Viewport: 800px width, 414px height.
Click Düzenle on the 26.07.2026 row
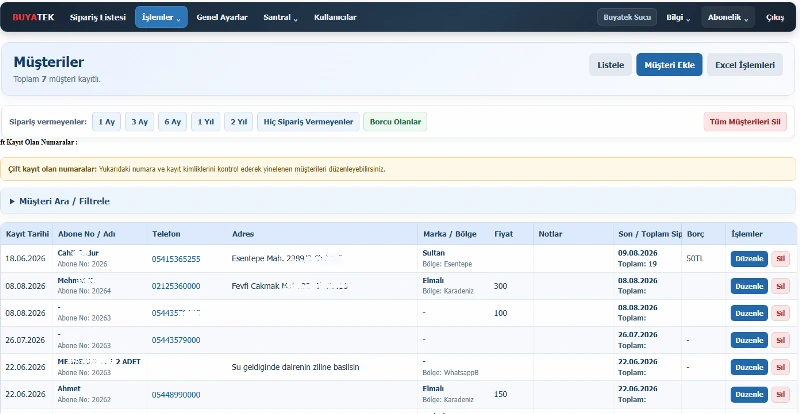(x=749, y=340)
